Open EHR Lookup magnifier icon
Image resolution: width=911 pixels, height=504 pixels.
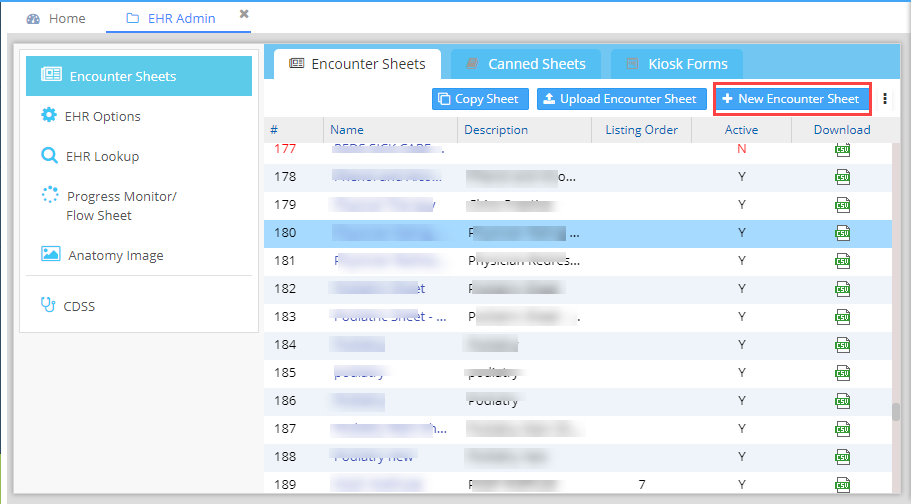[49, 155]
